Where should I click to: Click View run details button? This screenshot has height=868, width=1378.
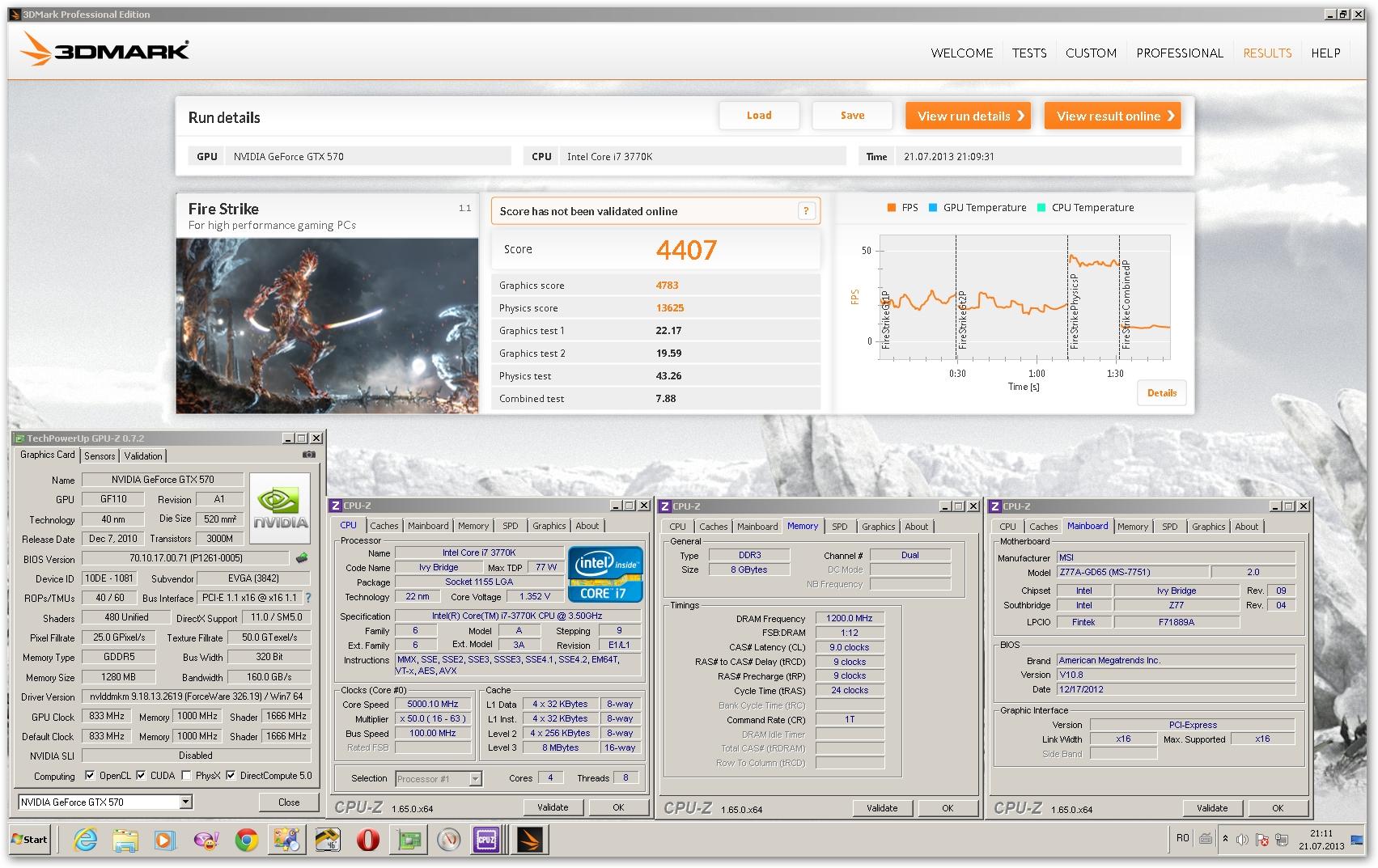969,116
